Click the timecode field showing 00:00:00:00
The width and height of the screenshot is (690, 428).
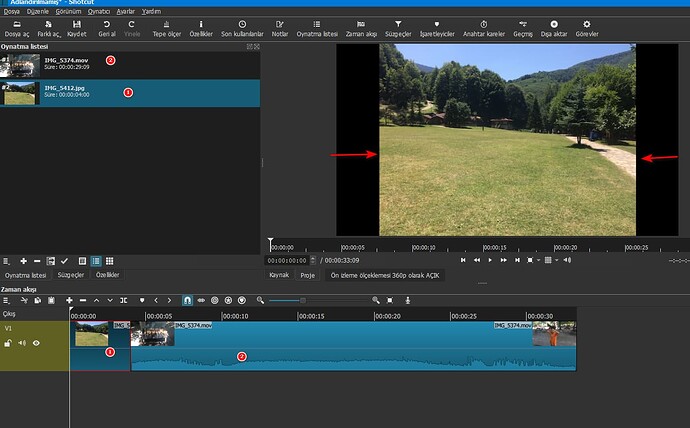click(x=287, y=260)
